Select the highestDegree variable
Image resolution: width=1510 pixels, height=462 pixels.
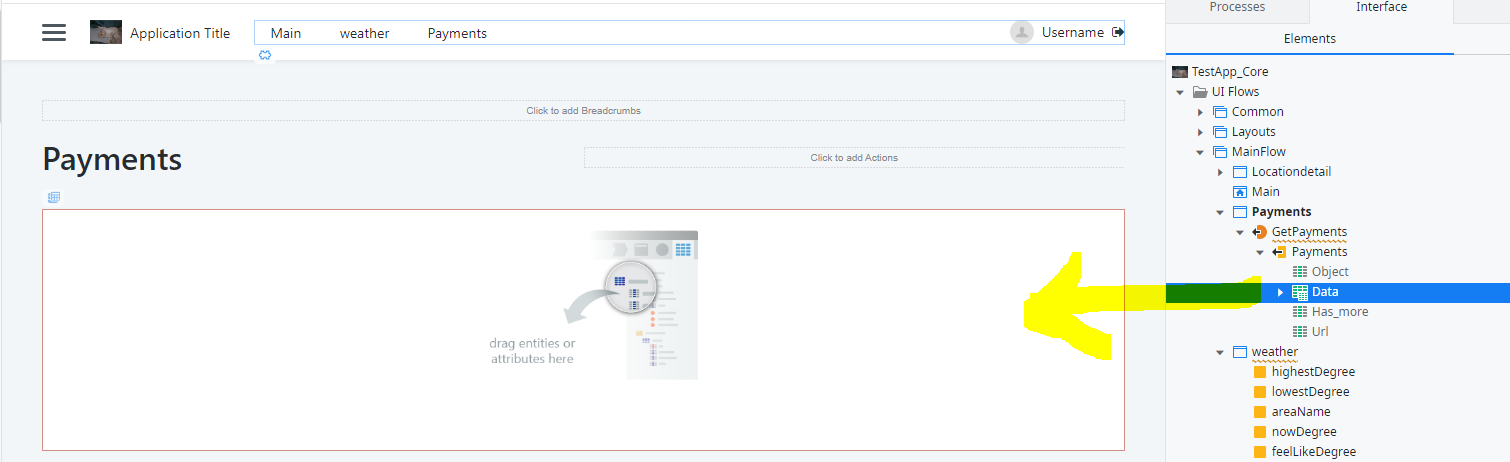coord(1313,372)
